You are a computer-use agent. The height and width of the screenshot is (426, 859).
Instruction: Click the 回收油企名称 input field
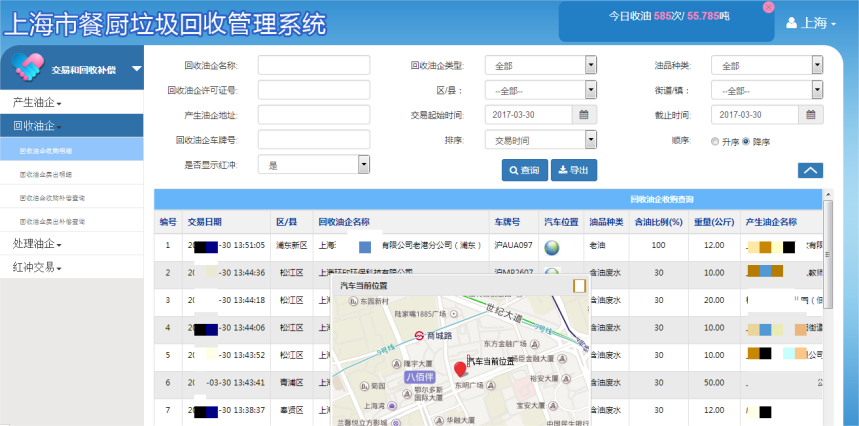tap(300, 65)
